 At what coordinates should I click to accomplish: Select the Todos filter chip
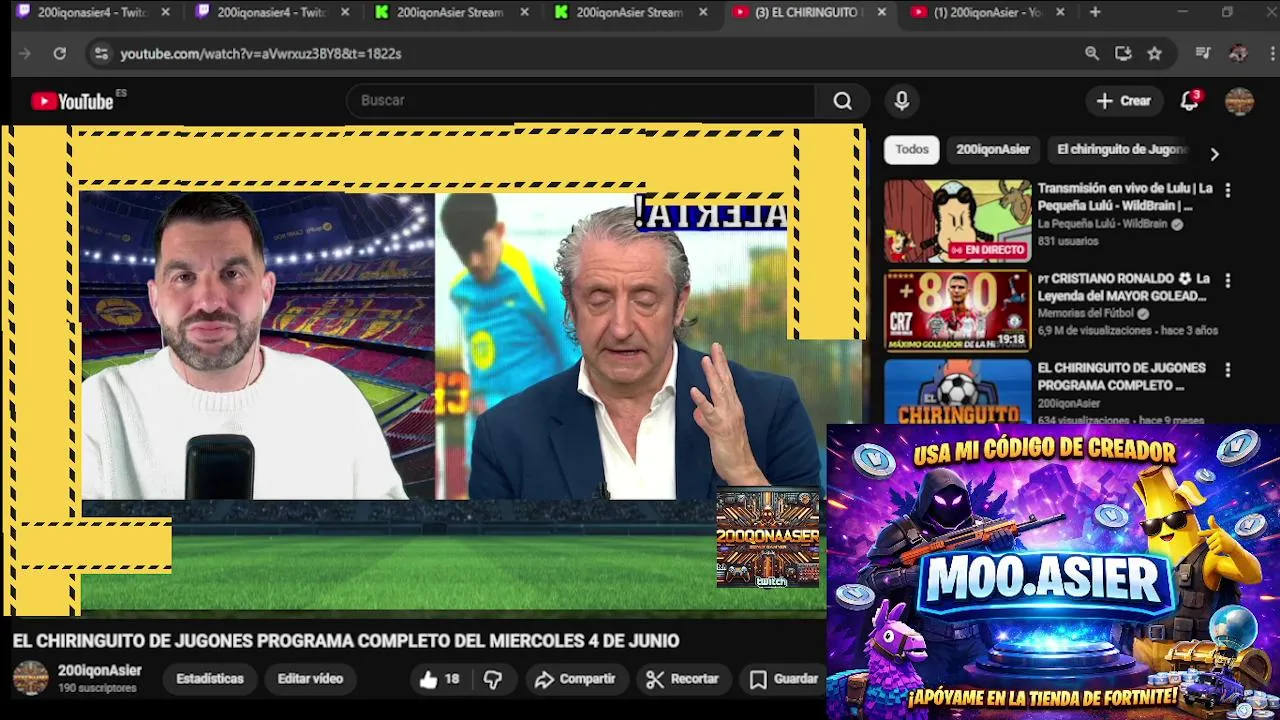click(911, 150)
